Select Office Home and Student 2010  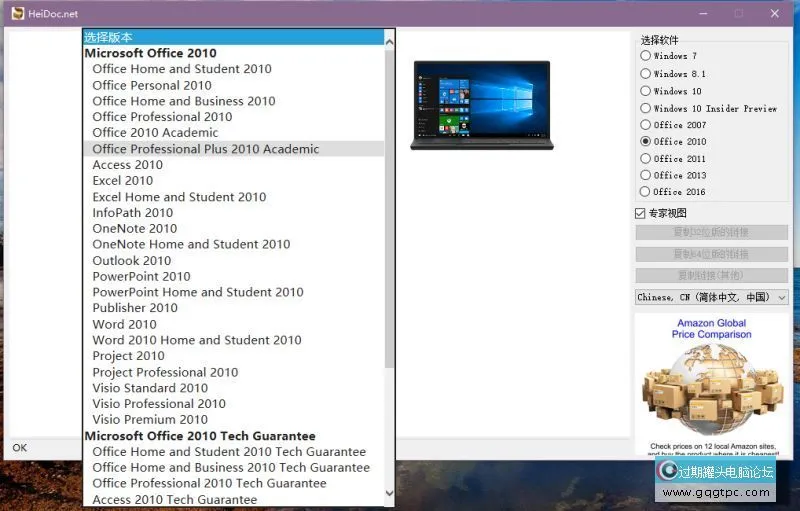click(x=182, y=69)
